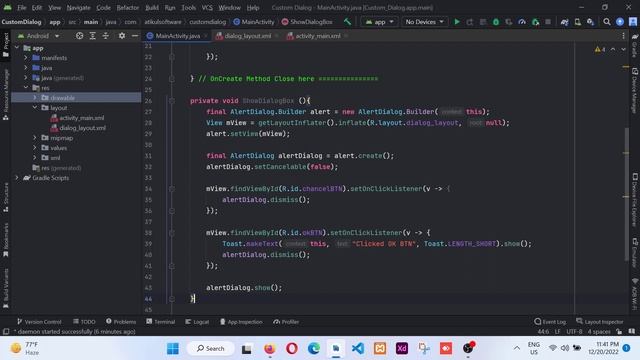The width and height of the screenshot is (640, 360).
Task: Toggle tool window quick access icon bottom-left
Action: tap(6, 331)
